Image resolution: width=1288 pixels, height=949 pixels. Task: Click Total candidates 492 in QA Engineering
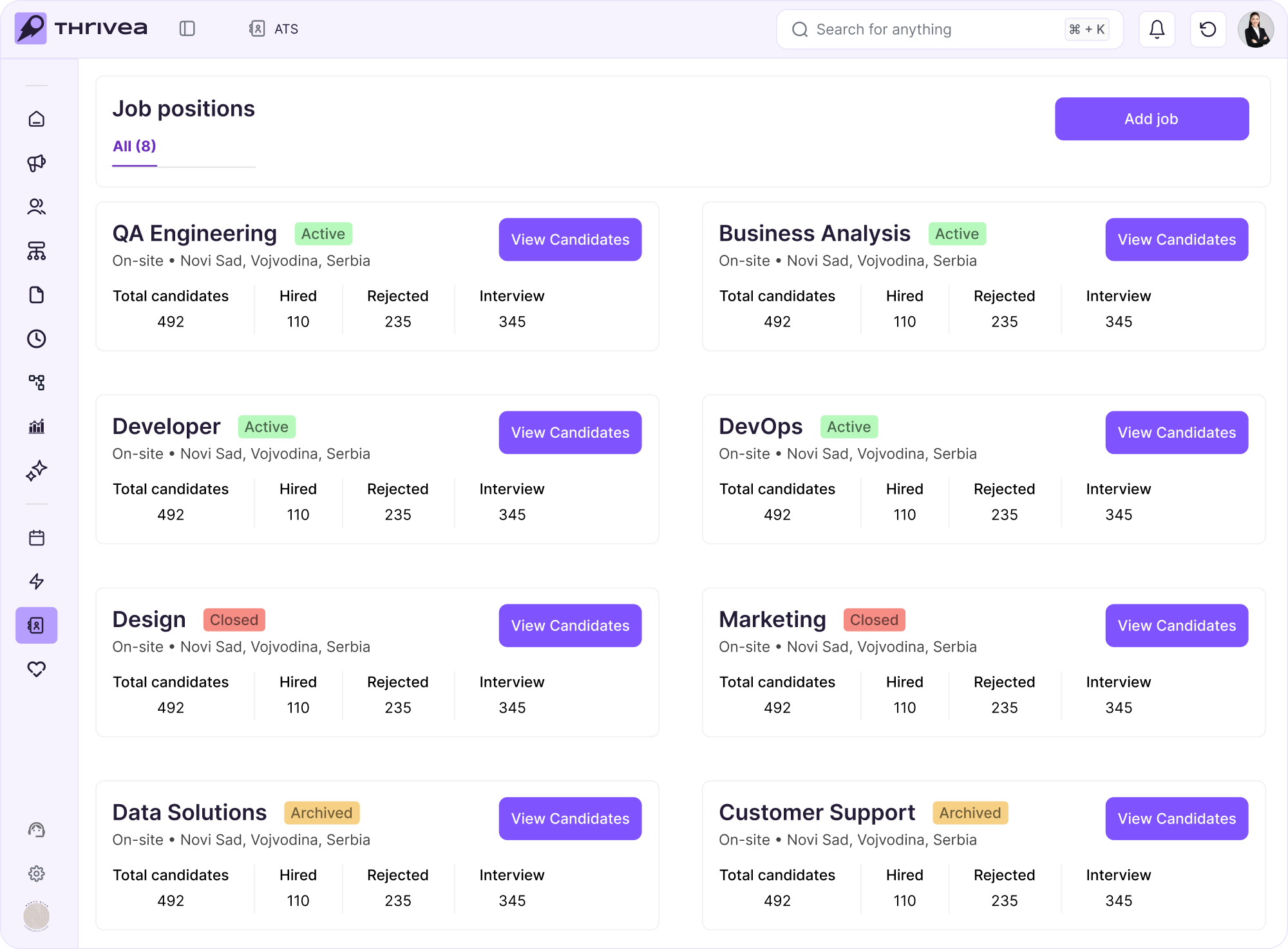171,309
